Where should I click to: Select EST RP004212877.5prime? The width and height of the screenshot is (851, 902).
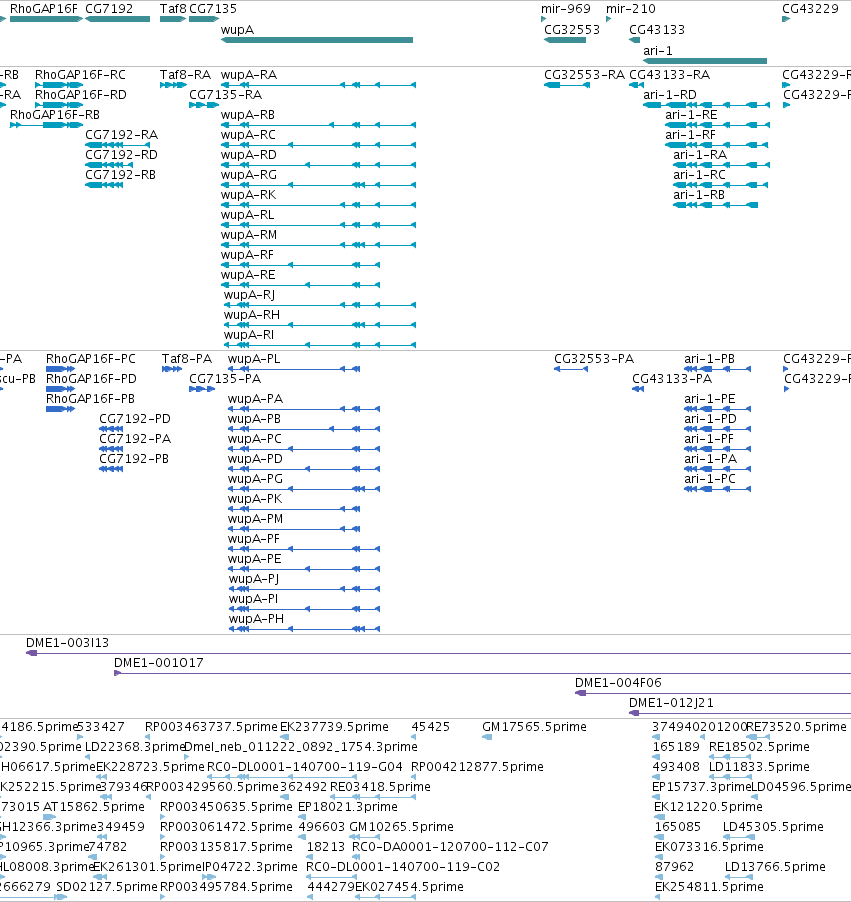point(478,767)
